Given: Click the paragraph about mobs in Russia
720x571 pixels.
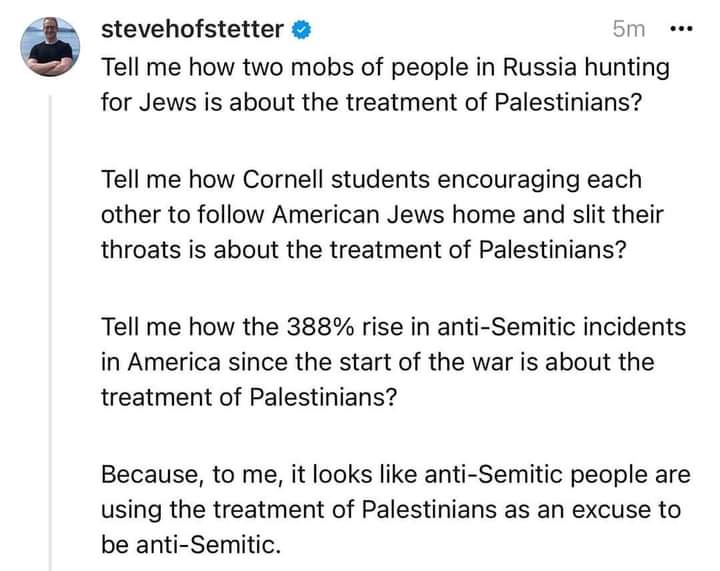Looking at the screenshot, I should coord(385,87).
